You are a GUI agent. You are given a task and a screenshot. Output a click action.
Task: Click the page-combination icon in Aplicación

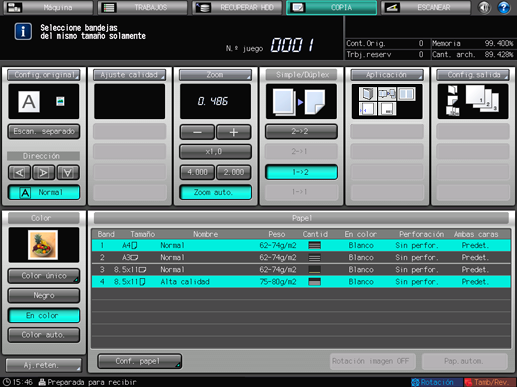pos(387,94)
